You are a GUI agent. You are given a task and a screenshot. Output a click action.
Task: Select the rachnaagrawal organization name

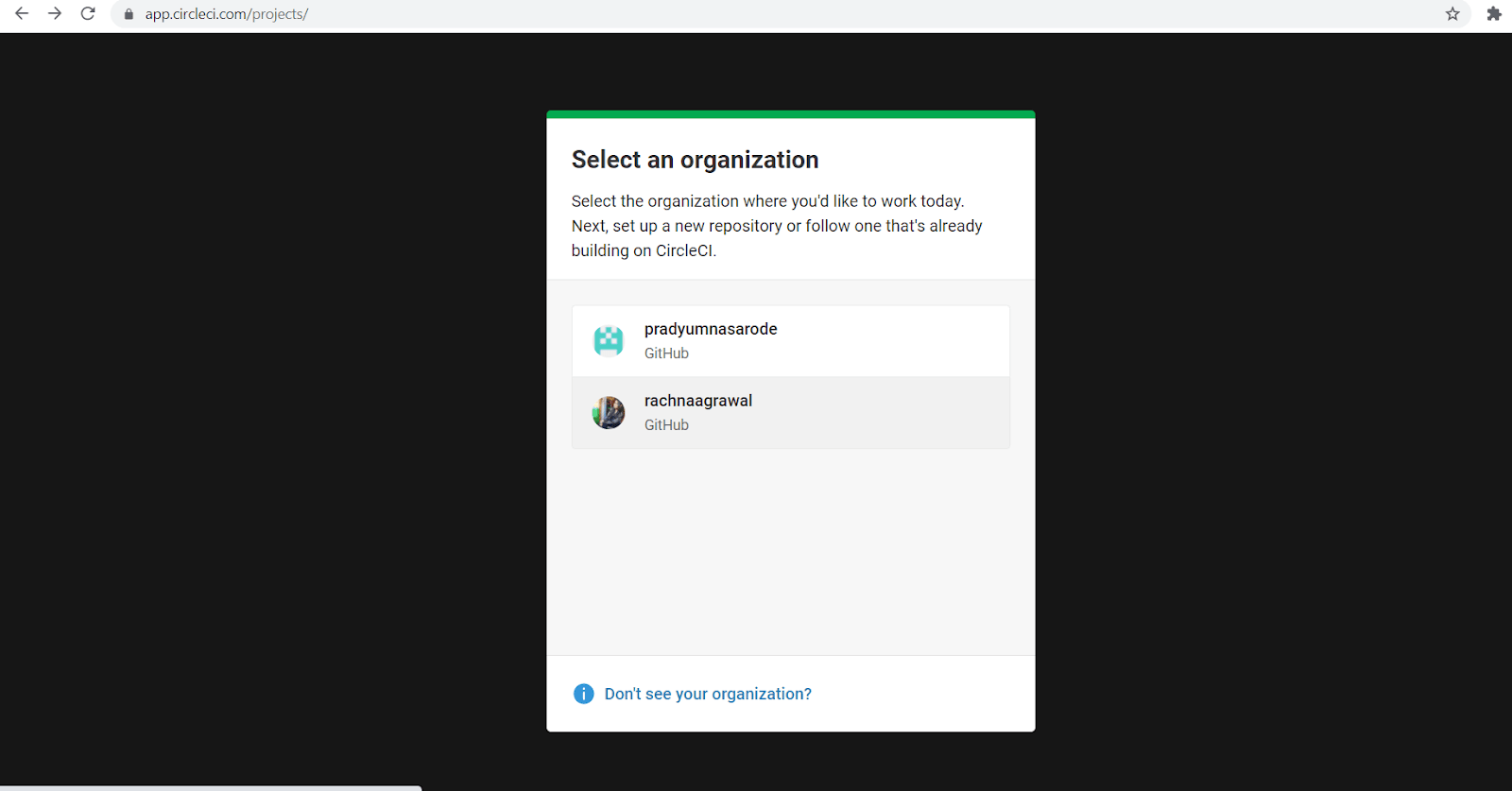[x=698, y=401]
